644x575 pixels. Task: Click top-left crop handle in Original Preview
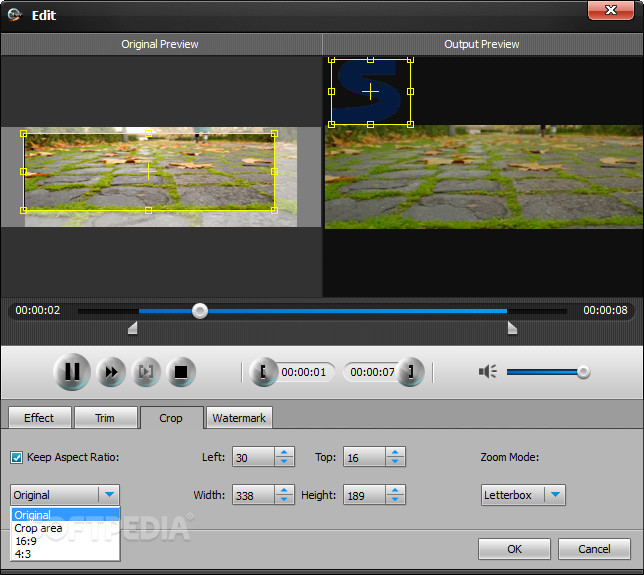pos(23,133)
